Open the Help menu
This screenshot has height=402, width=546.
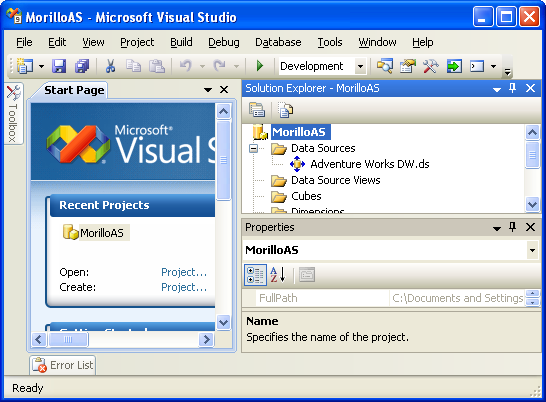click(x=423, y=42)
